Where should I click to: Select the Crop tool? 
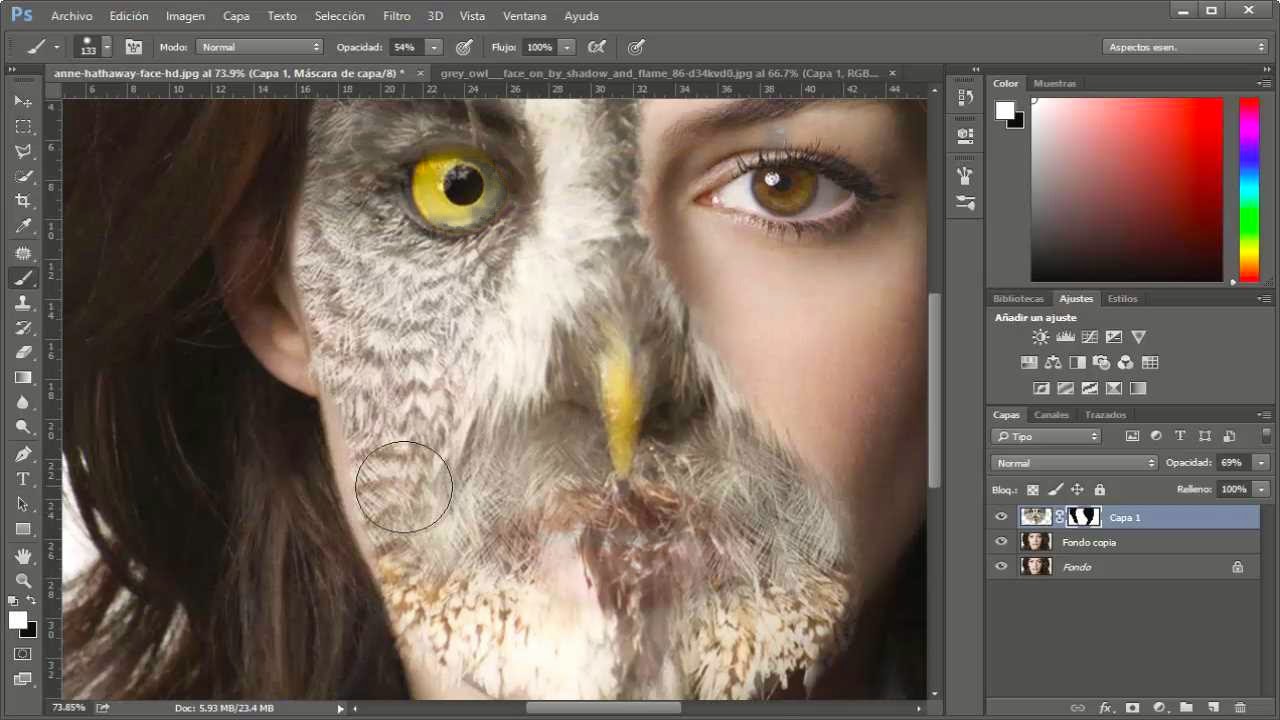coord(23,201)
